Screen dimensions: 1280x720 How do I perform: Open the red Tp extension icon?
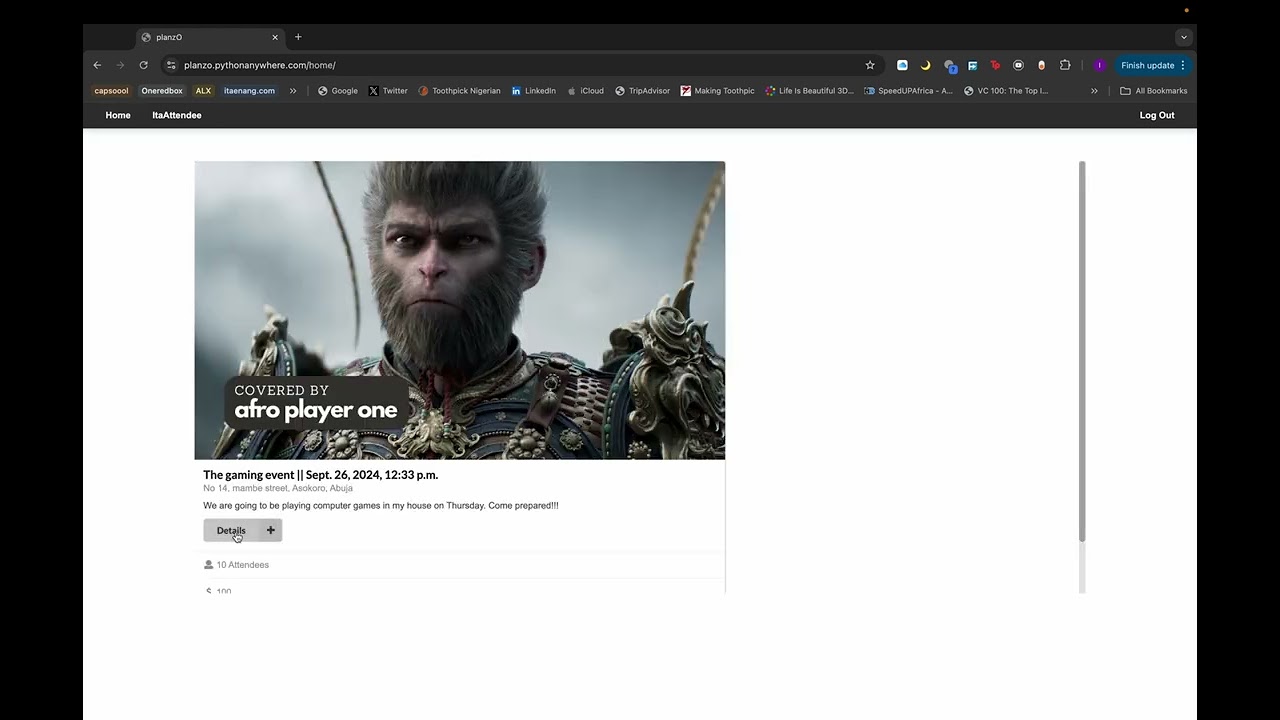pyautogui.click(x=995, y=65)
